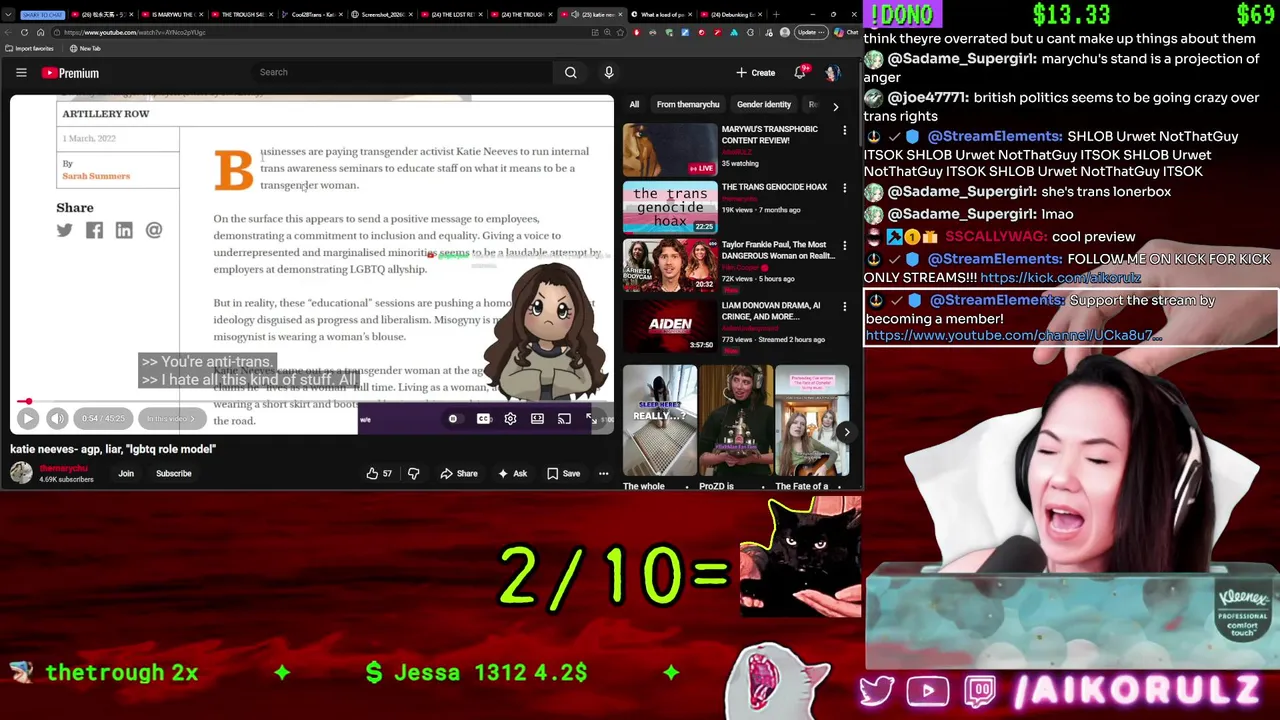Share the article on Twitter
Screen dimensions: 1280x720
tap(65, 230)
